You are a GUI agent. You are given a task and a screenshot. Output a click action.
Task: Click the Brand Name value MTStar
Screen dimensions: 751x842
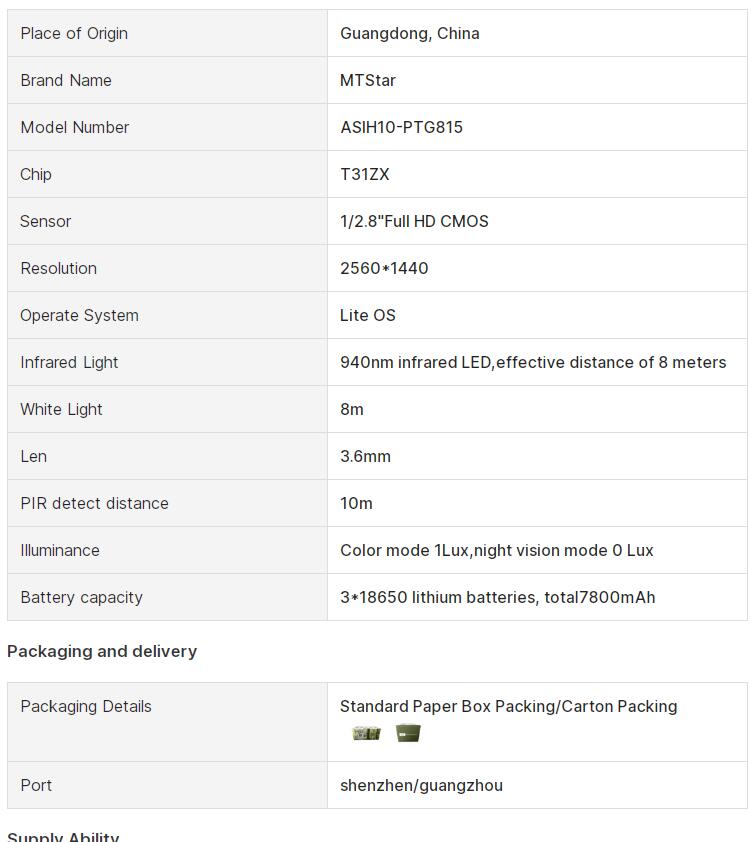click(x=368, y=81)
